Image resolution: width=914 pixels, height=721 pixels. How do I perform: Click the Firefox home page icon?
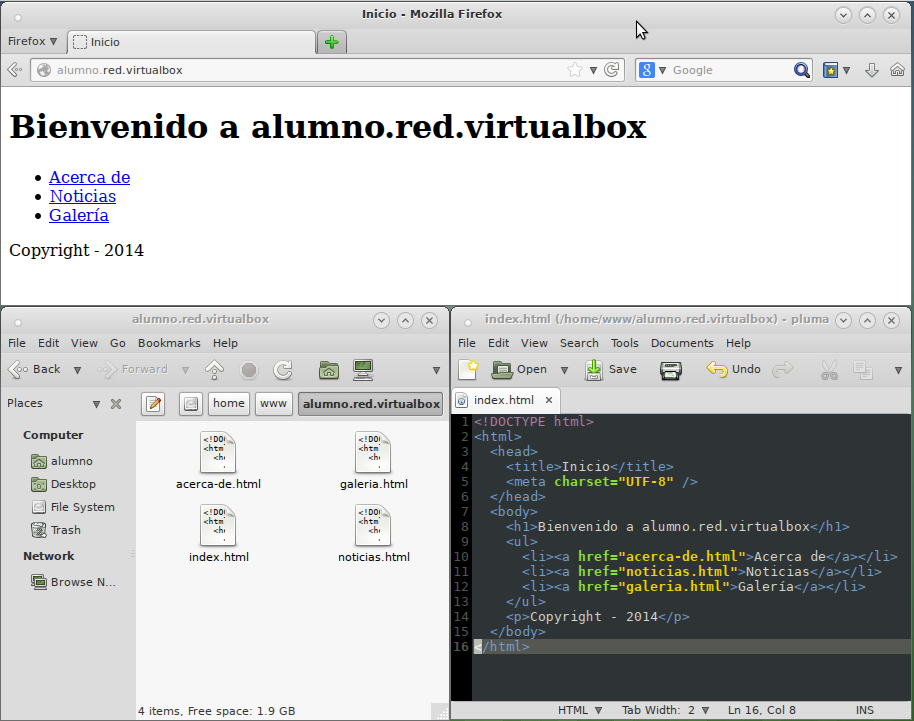point(897,70)
